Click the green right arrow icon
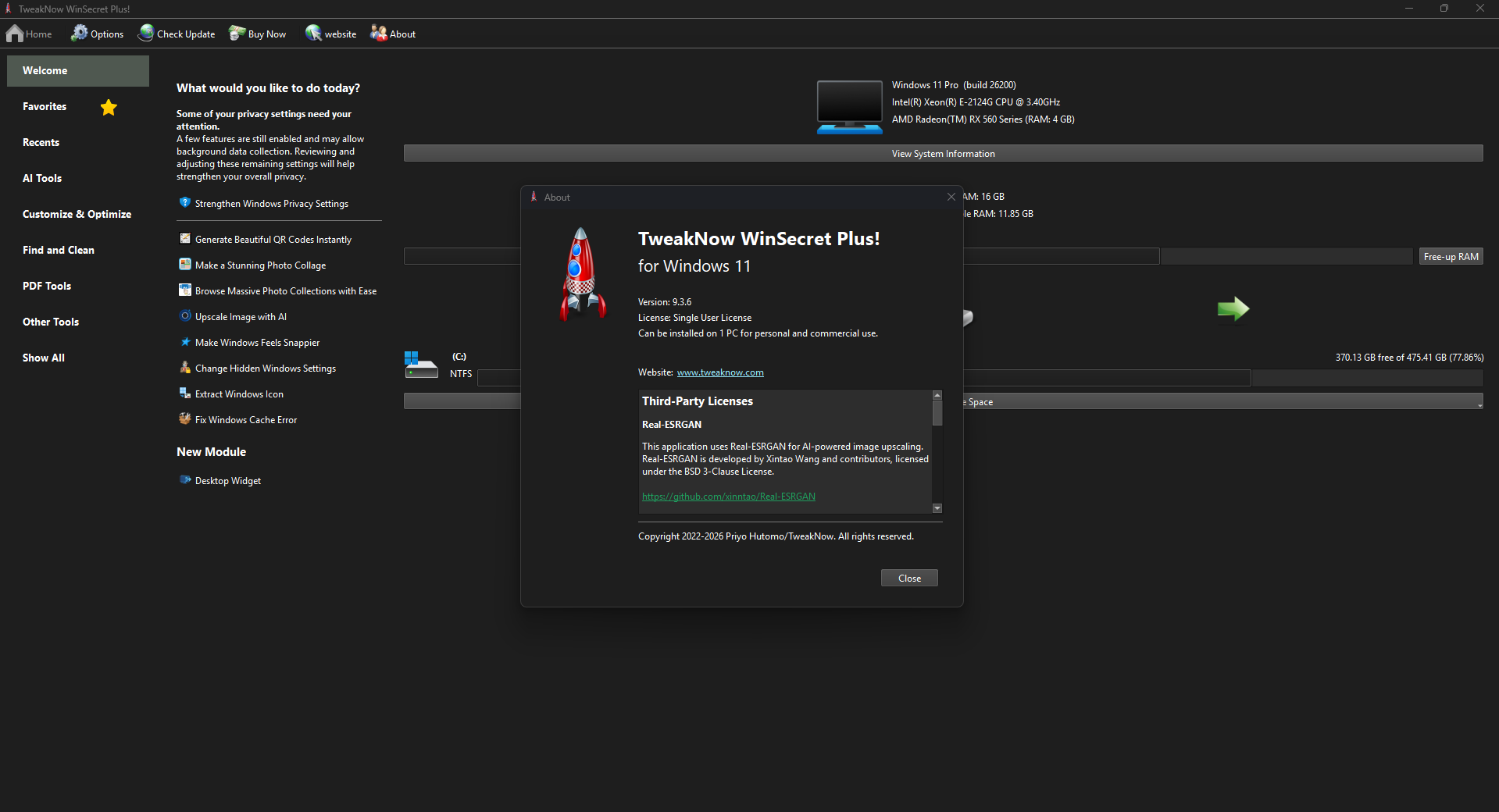Image resolution: width=1499 pixels, height=812 pixels. (x=1233, y=309)
